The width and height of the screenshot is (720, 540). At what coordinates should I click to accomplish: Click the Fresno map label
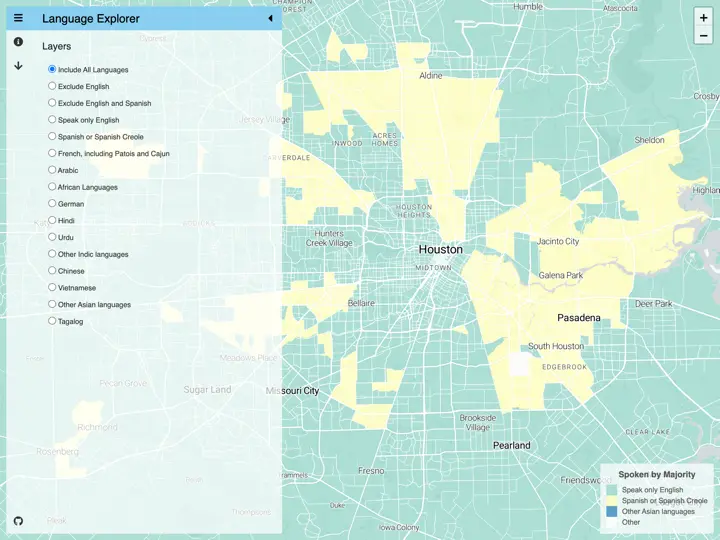click(371, 471)
